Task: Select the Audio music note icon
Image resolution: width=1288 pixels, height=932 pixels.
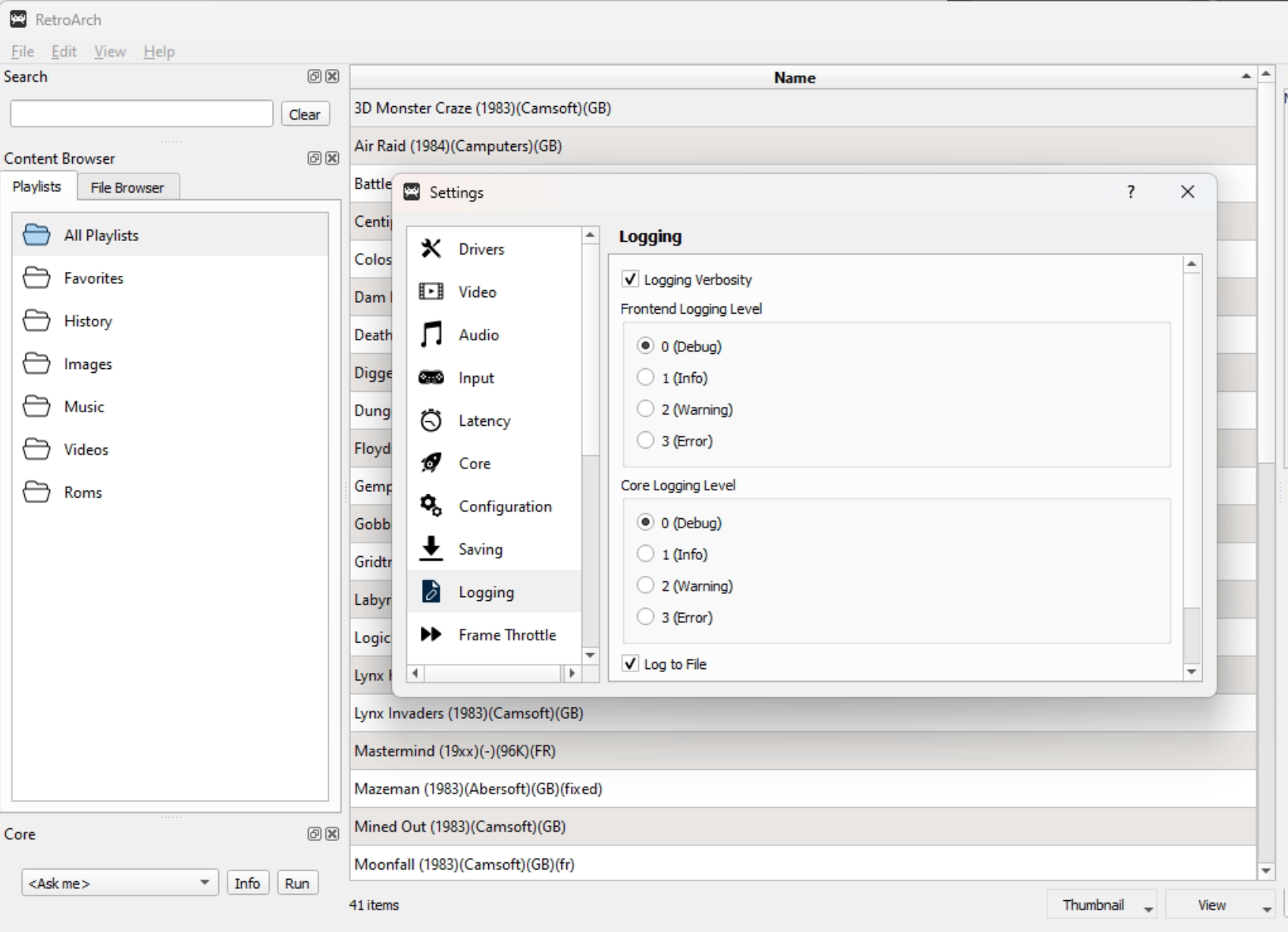Action: 431,334
